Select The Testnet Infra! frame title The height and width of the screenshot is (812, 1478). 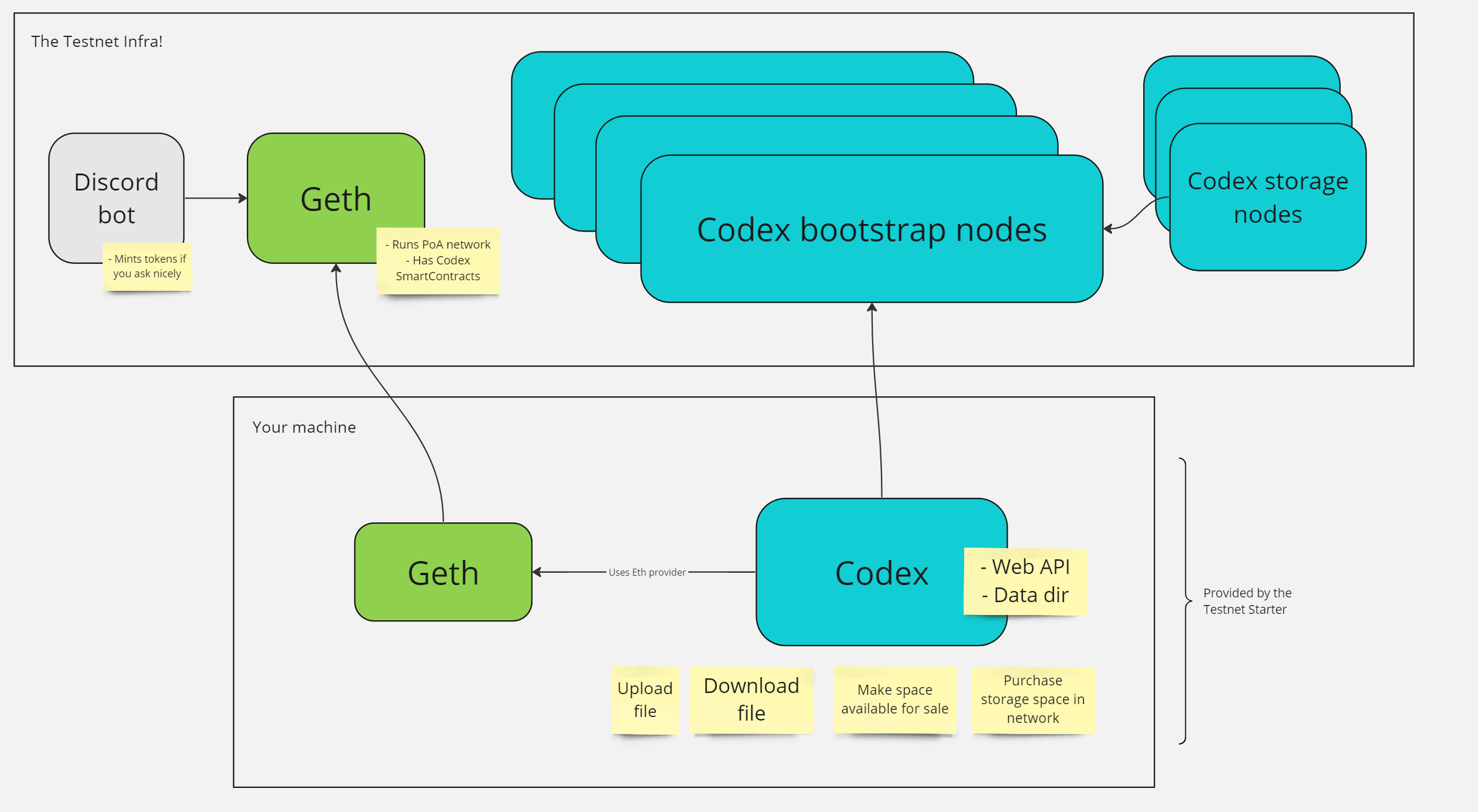point(97,42)
